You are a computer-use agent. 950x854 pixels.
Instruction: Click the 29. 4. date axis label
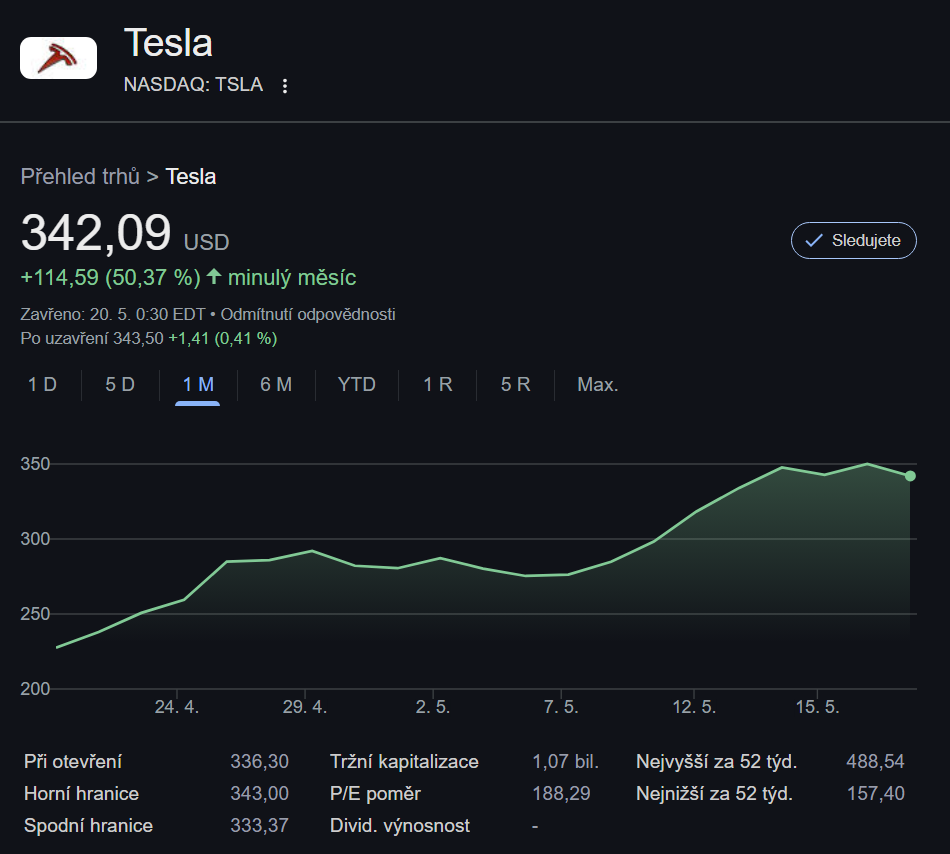(305, 707)
